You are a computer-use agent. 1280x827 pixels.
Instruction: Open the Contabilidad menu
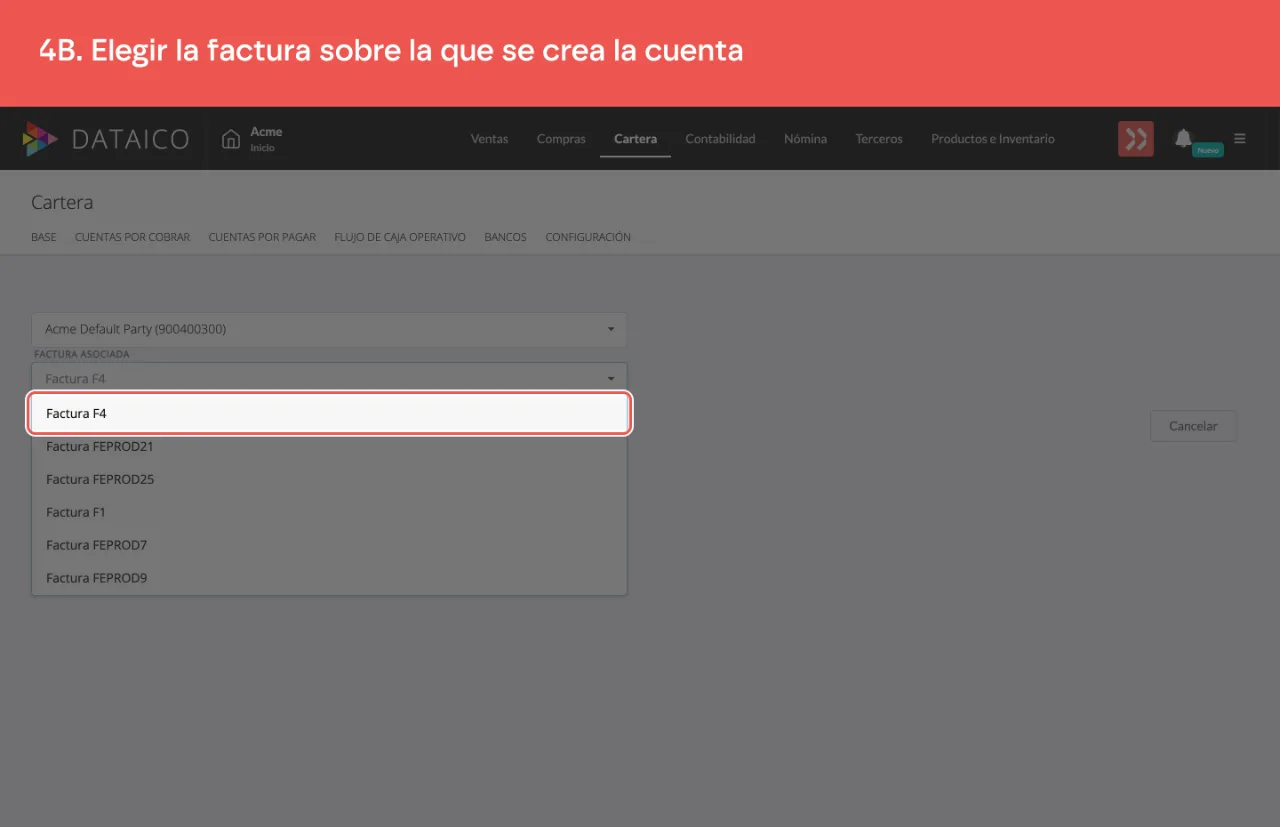coord(720,139)
